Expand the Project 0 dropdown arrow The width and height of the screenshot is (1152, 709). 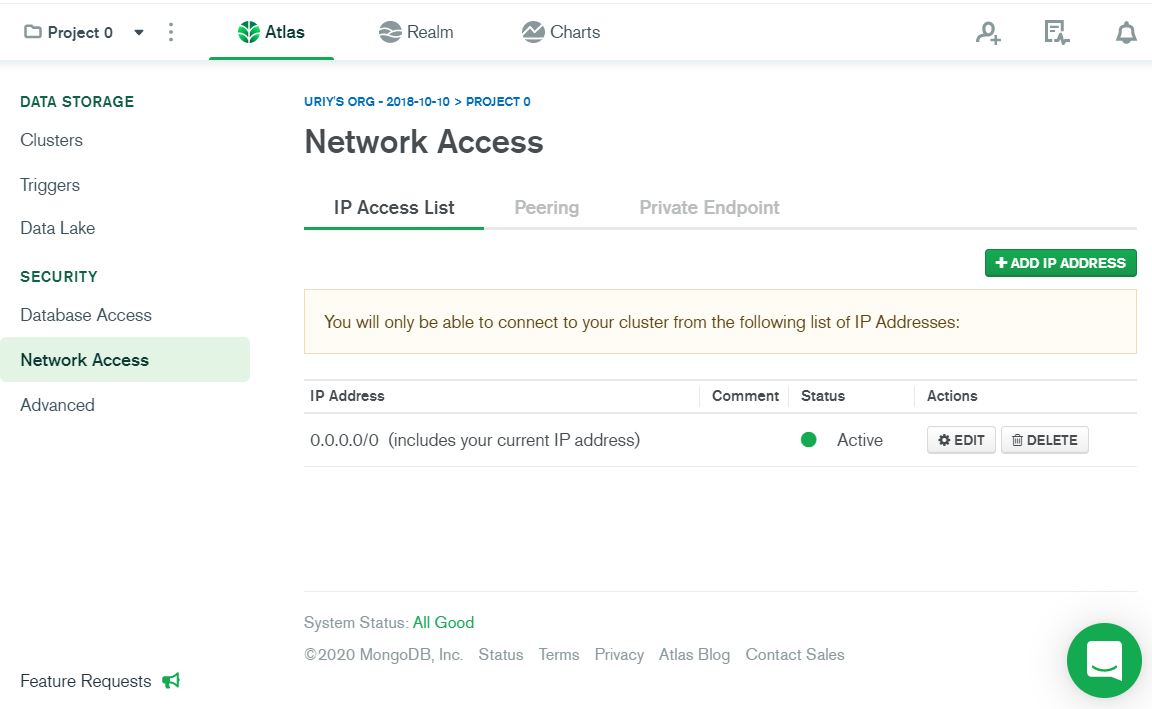(x=139, y=32)
